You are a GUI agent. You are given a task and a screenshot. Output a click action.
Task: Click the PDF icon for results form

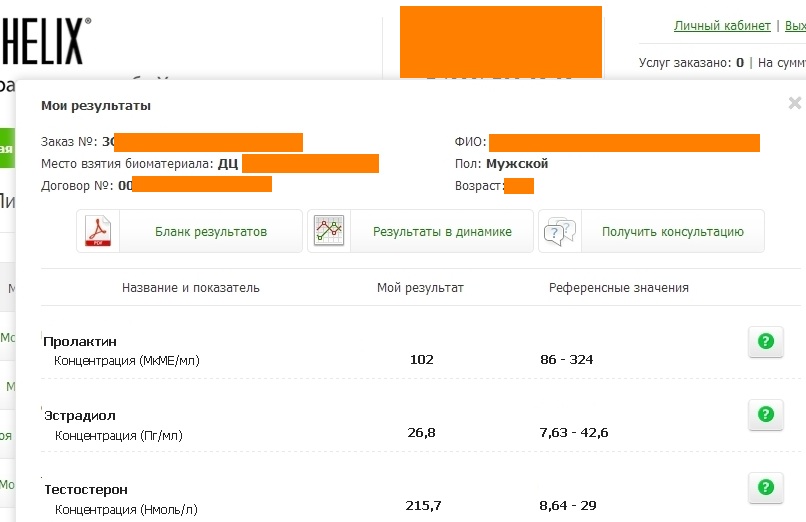tap(99, 232)
